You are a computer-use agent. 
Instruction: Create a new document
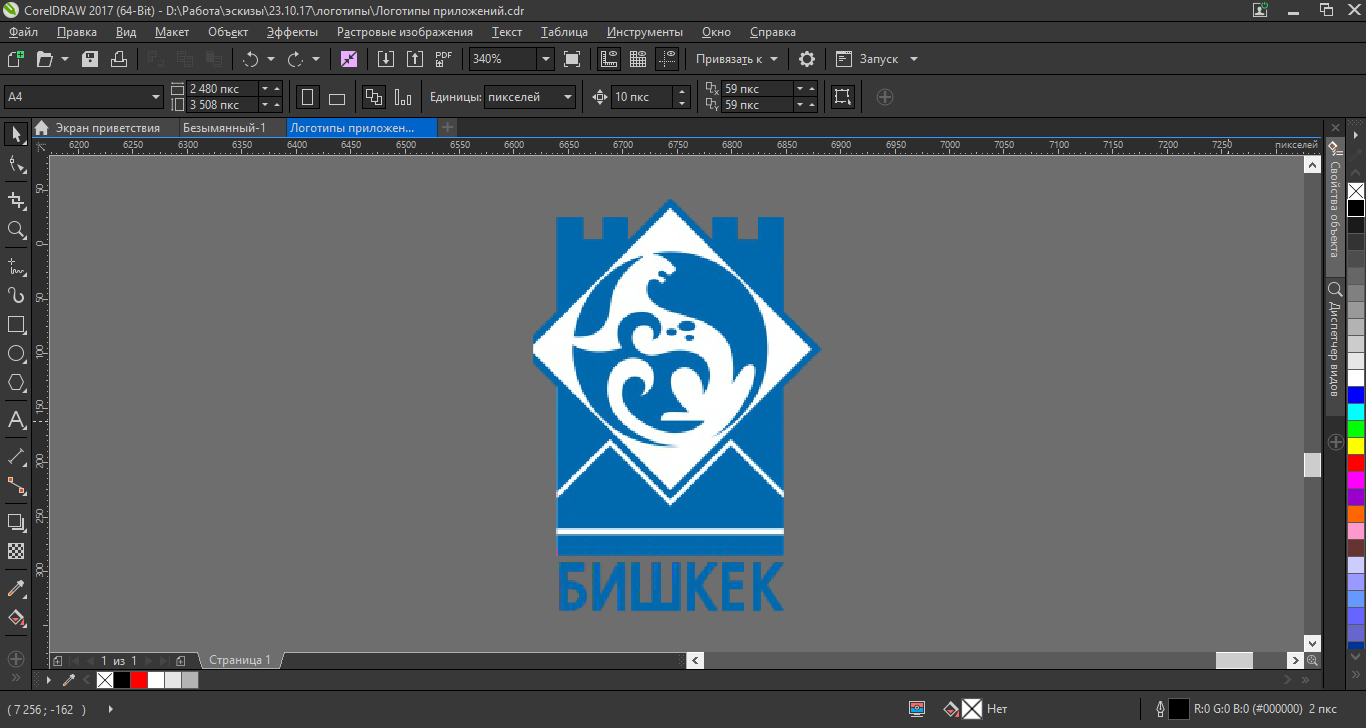click(16, 59)
